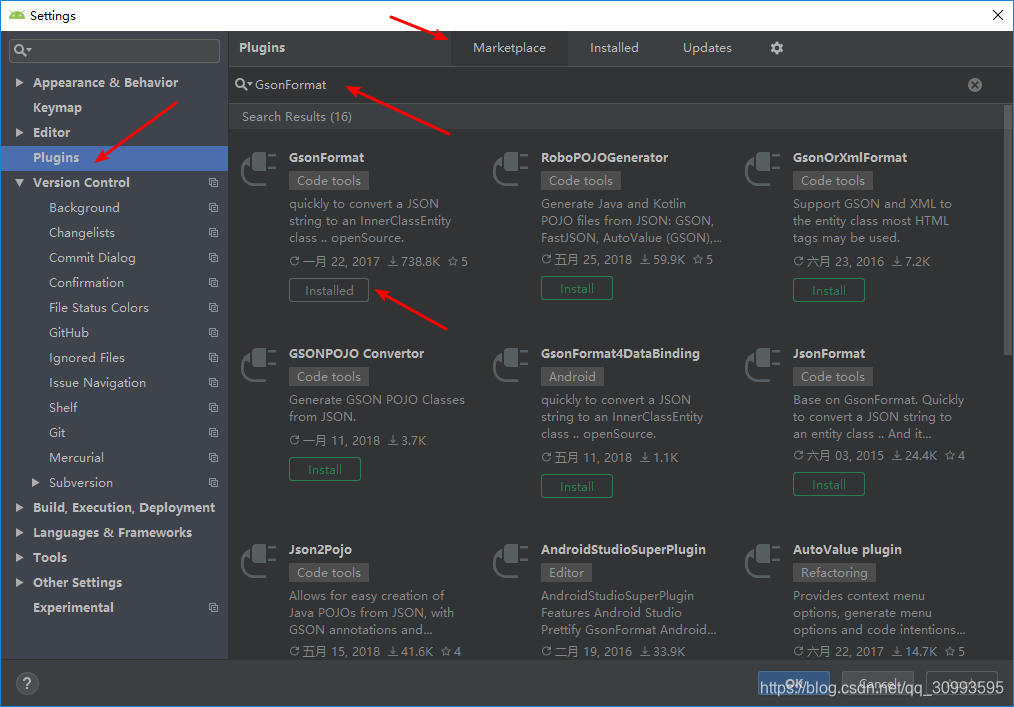Click the GsonFormat plugin icon
The image size is (1014, 707).
259,169
